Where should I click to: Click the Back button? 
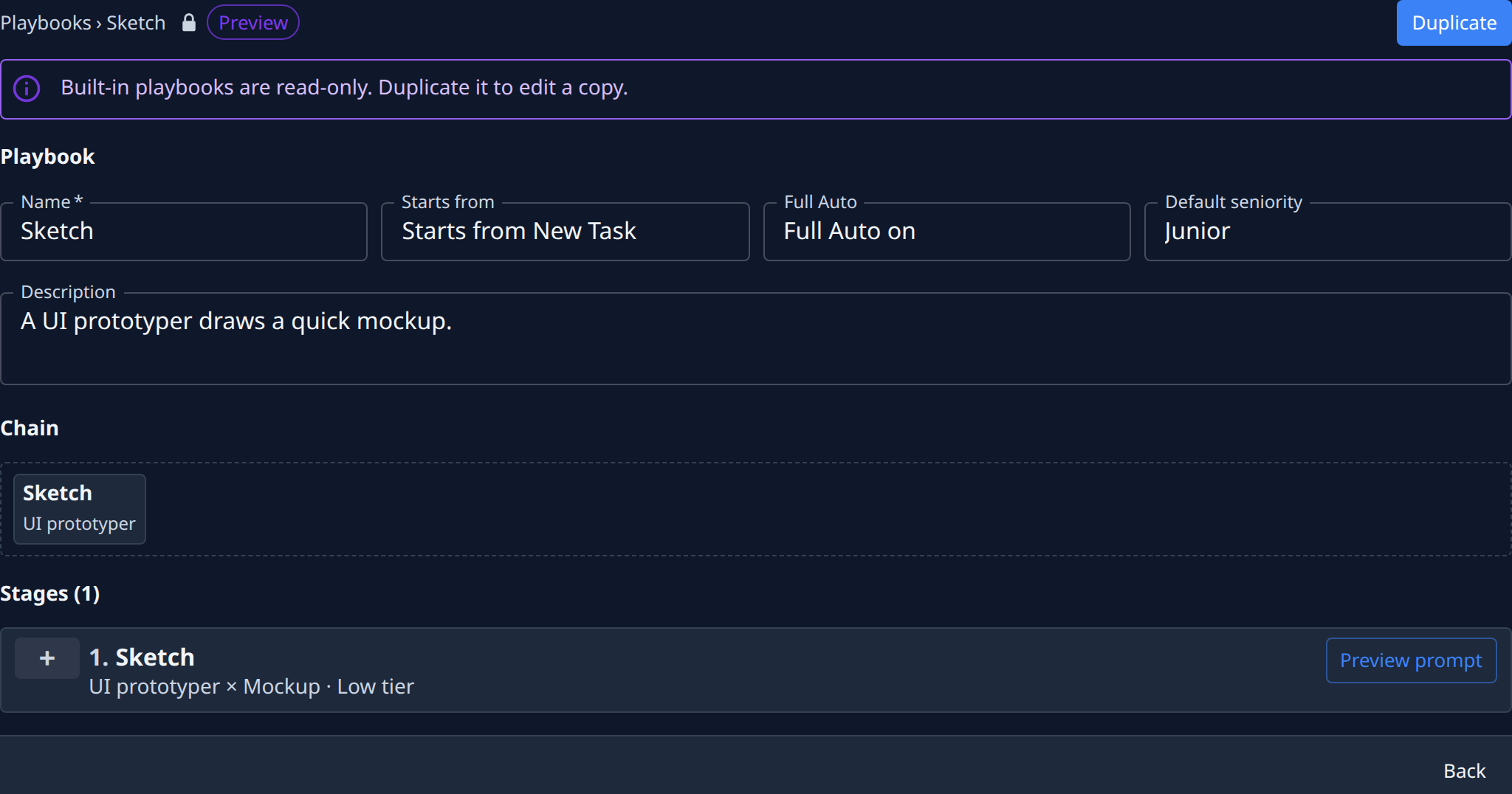coord(1464,770)
